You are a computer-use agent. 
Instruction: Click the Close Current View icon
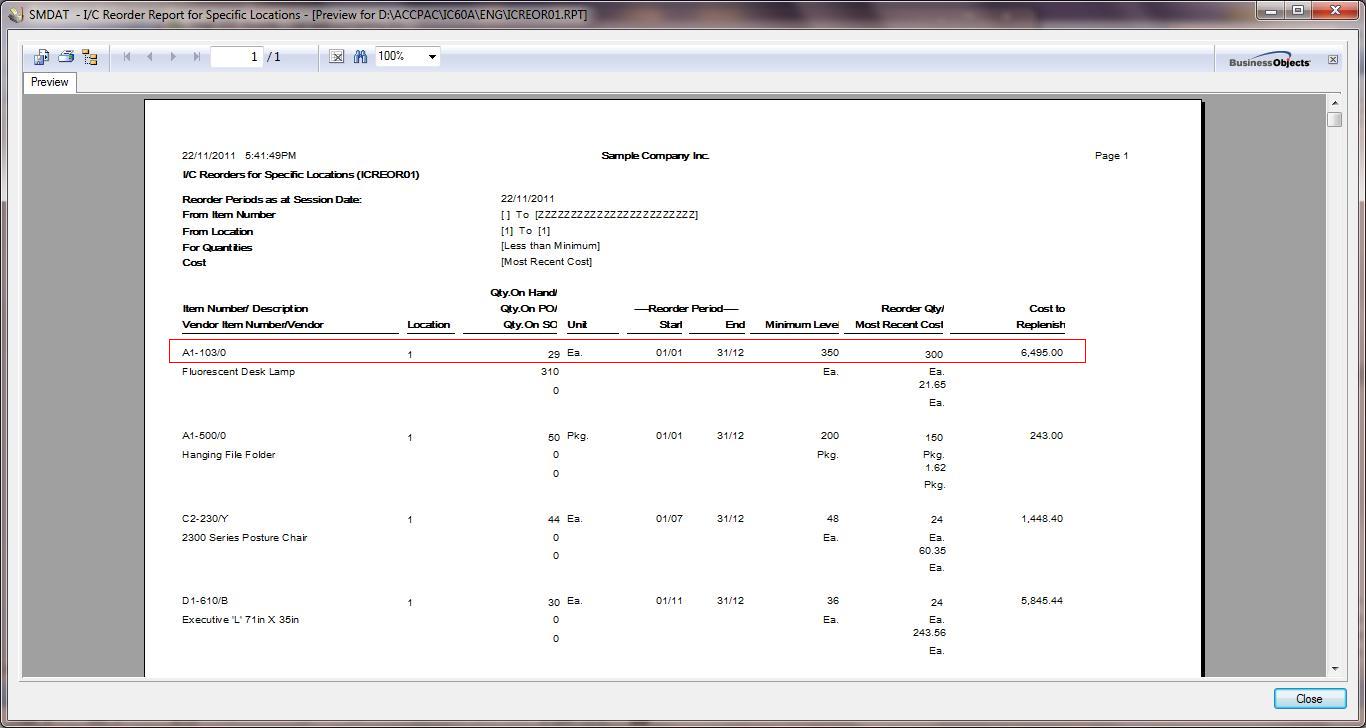[x=337, y=57]
